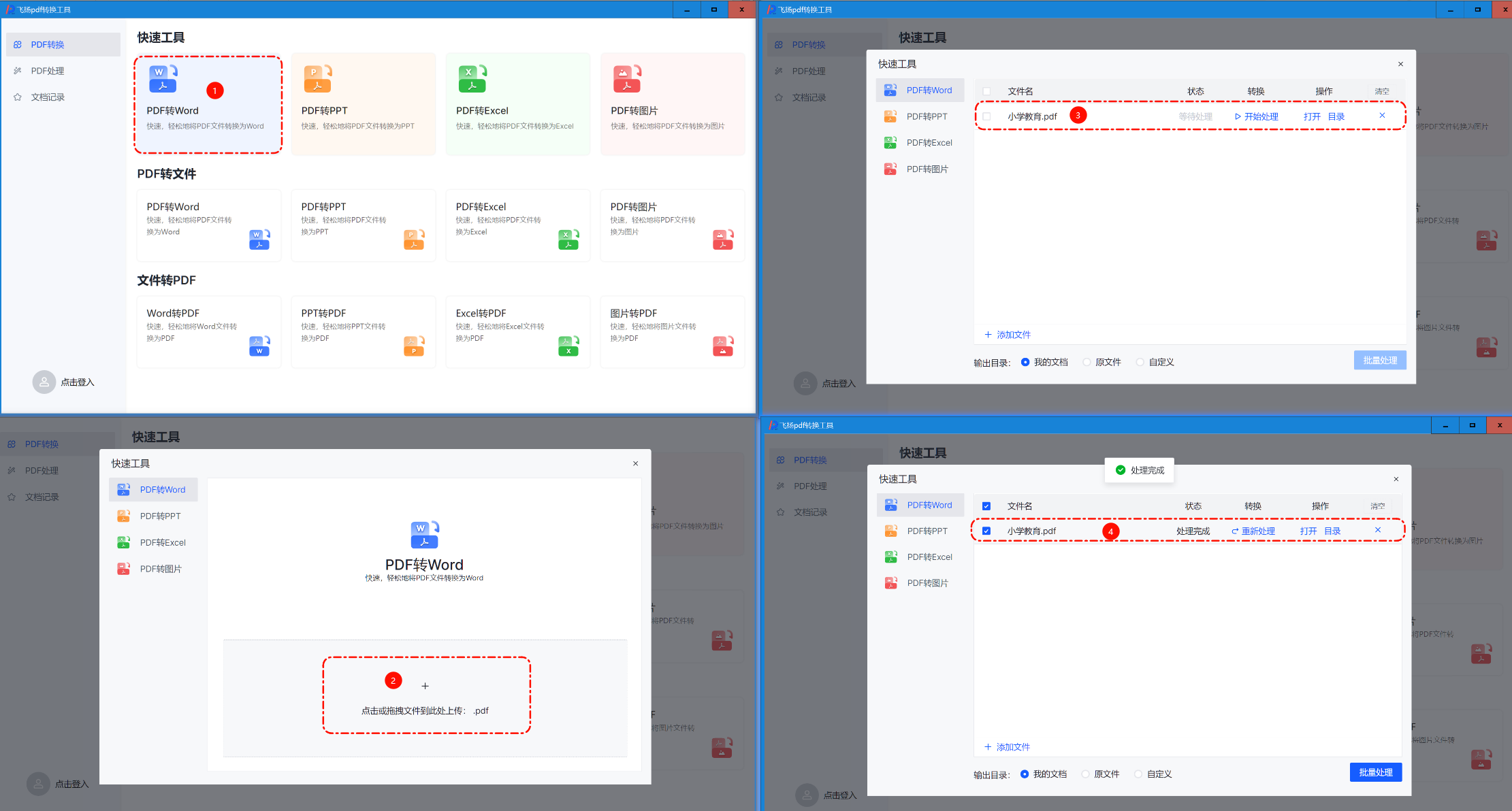This screenshot has width=1512, height=811.
Task: Open the PDF转PPT quick tool card
Action: (x=364, y=104)
